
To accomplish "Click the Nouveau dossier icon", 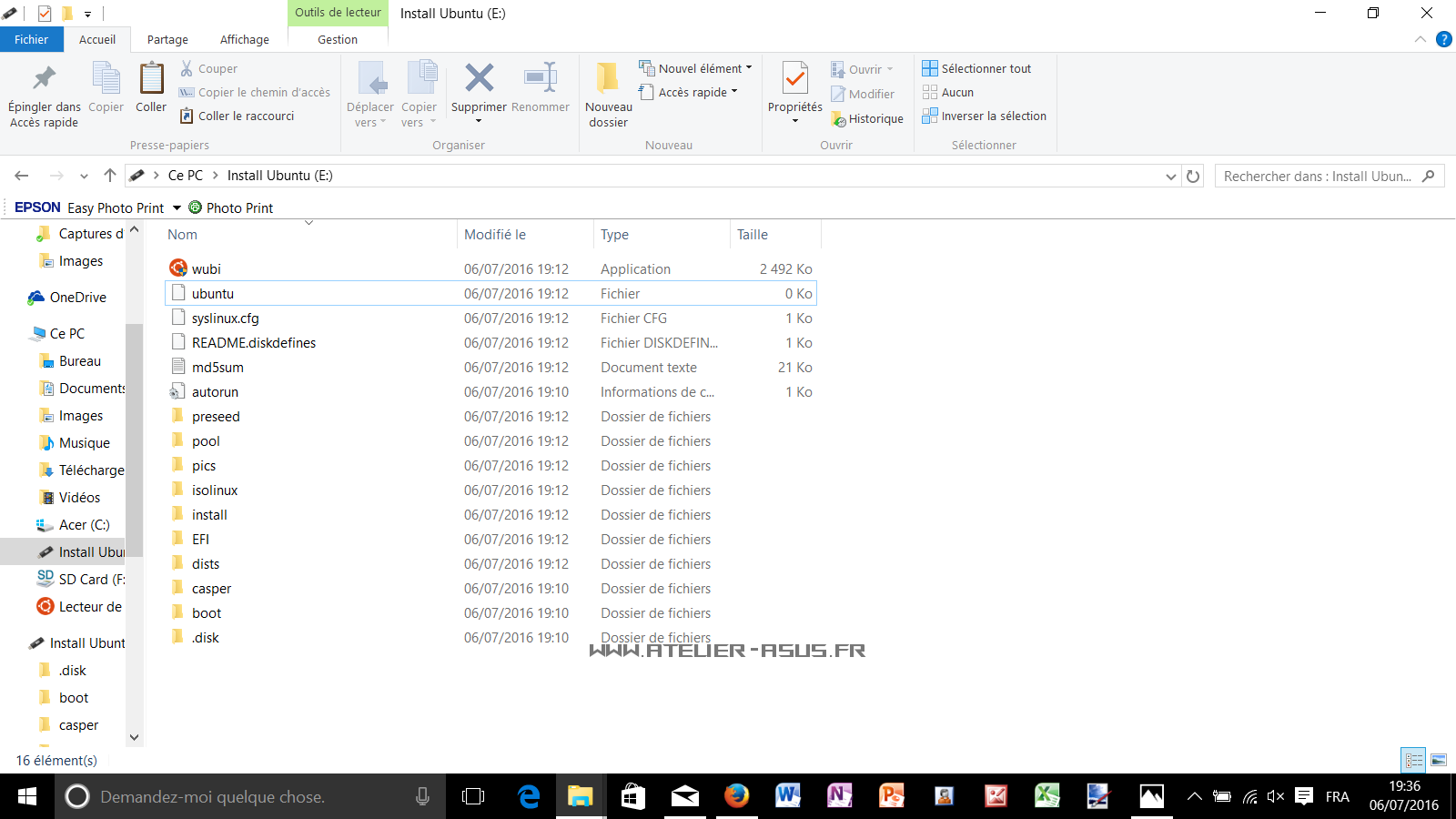I will [608, 79].
